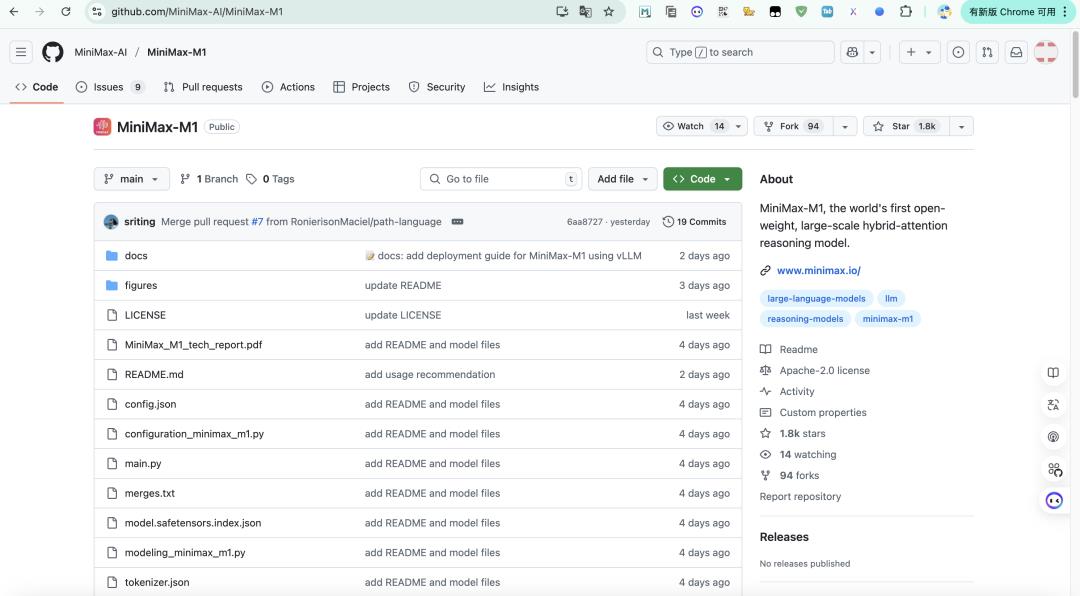Open the GitHub homepage logo
1080x596 pixels.
point(53,52)
